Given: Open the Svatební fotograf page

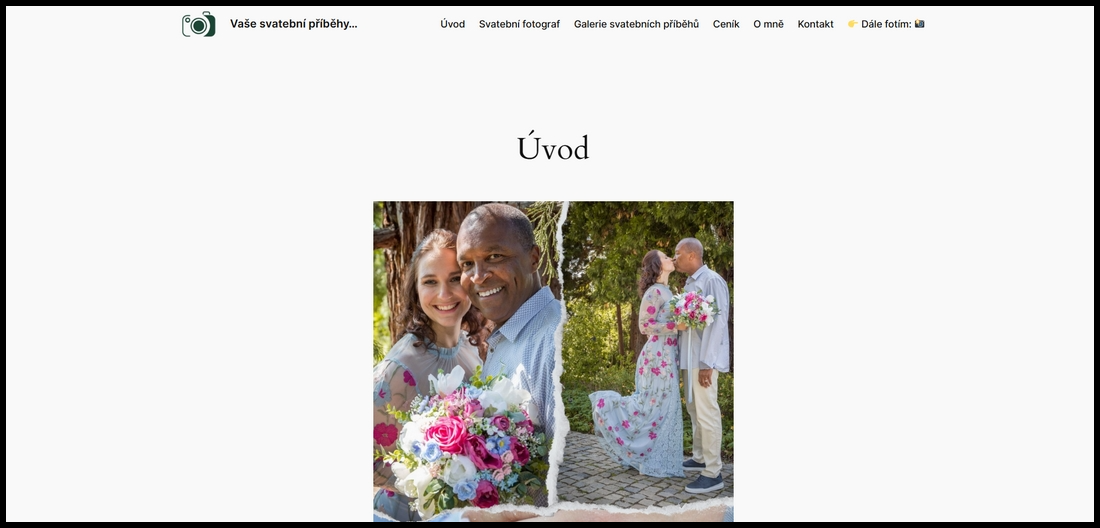Looking at the screenshot, I should point(519,24).
